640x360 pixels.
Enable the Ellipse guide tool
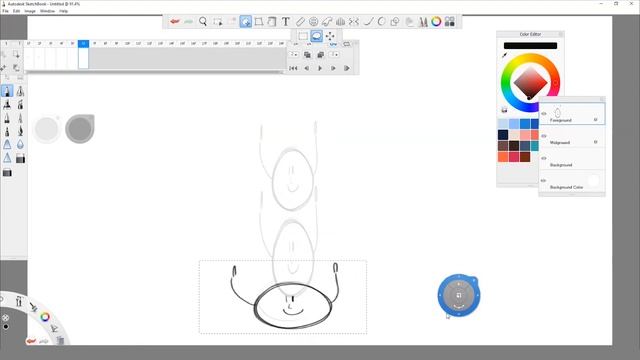313,22
